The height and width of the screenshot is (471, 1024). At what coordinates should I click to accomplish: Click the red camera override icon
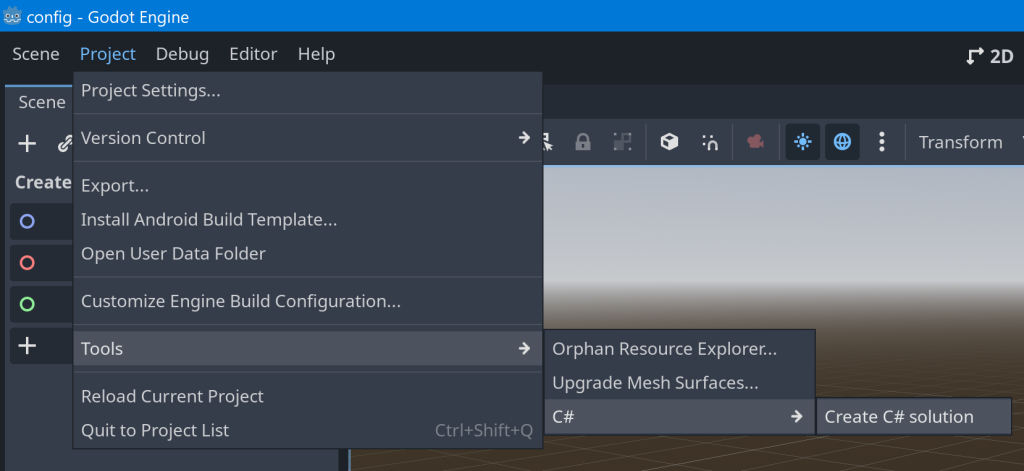pyautogui.click(x=755, y=143)
